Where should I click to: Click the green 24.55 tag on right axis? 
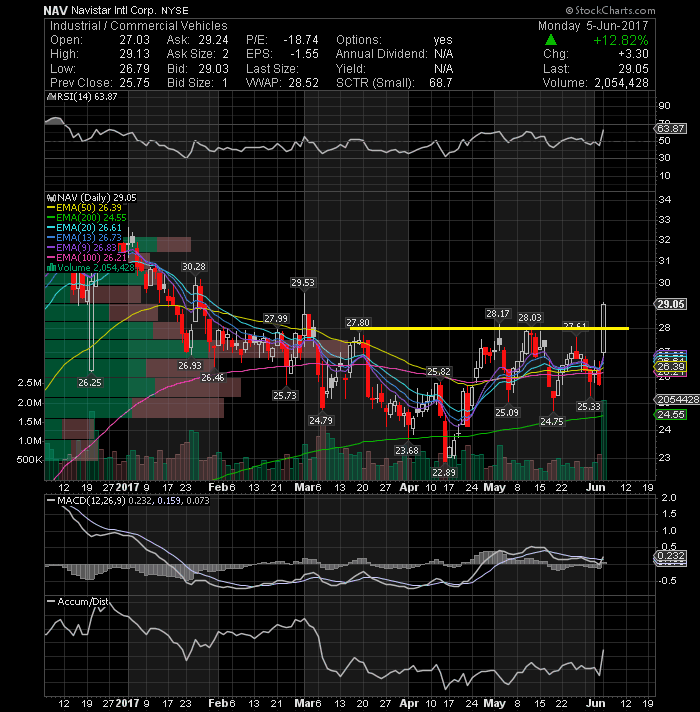click(670, 415)
